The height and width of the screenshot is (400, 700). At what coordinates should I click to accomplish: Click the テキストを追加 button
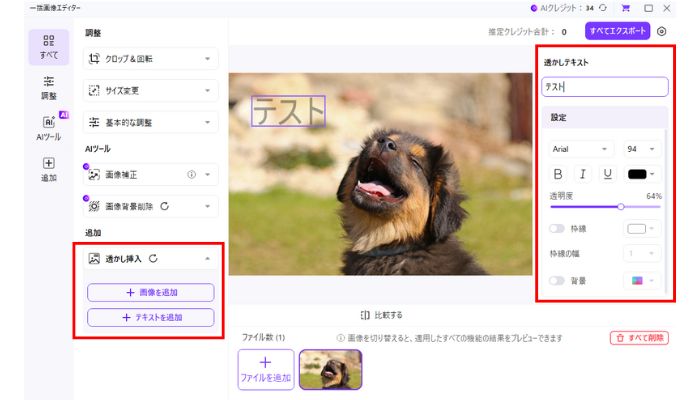(x=150, y=317)
